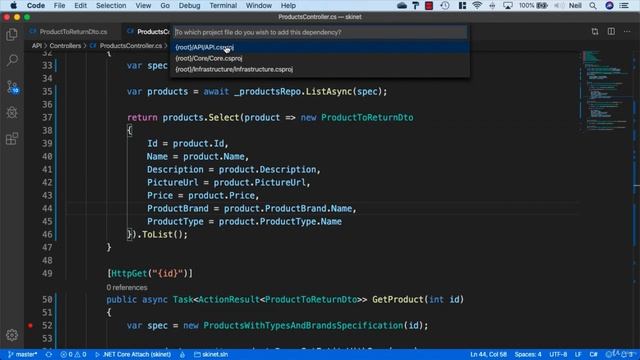The image size is (640, 360).
Task: Click the Open Changes icon in editor toolbar
Action: pos(595,31)
